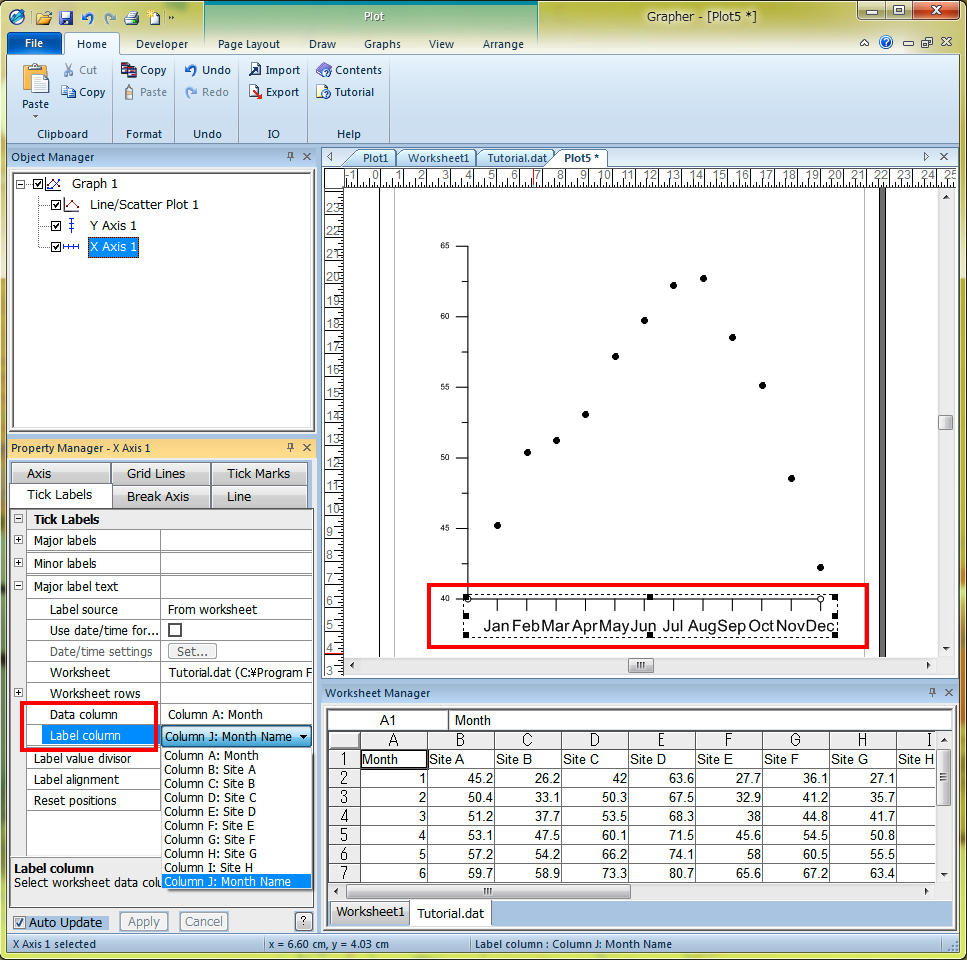The height and width of the screenshot is (960, 967).
Task: Choose Column J: Month Name from dropdown list
Action: click(x=237, y=882)
